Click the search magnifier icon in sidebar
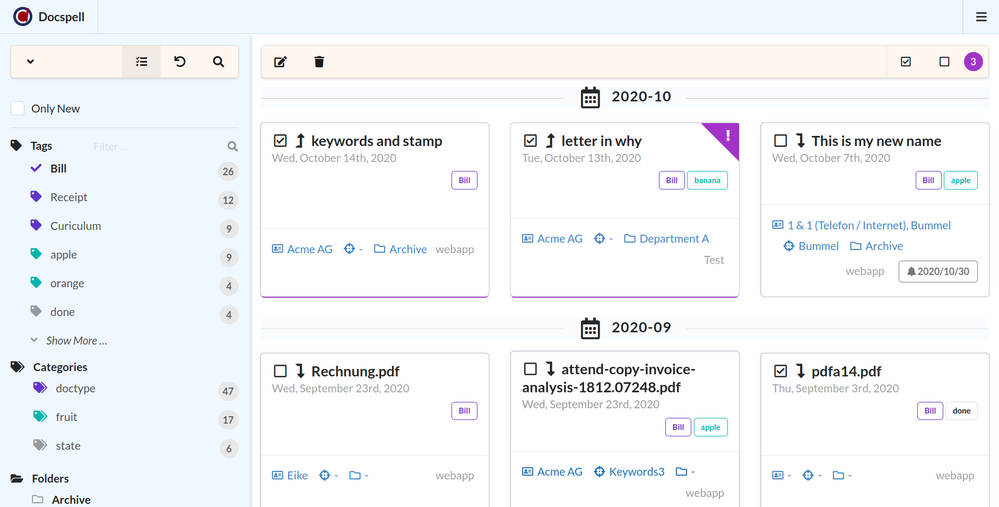Viewport: 999px width, 507px height. tap(219, 62)
